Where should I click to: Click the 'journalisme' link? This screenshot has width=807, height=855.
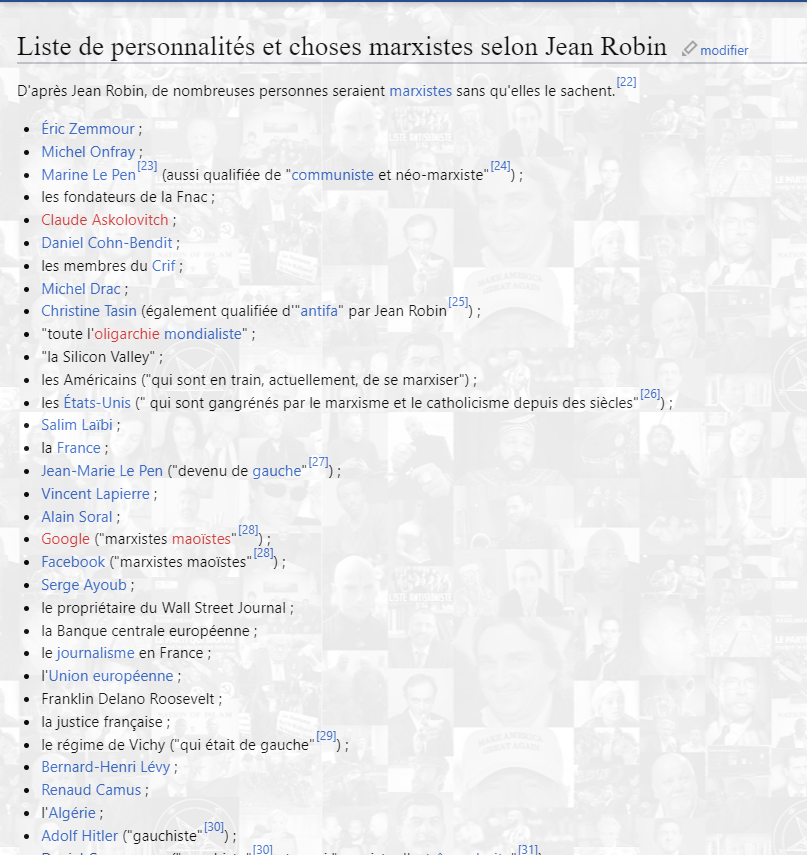(x=95, y=653)
